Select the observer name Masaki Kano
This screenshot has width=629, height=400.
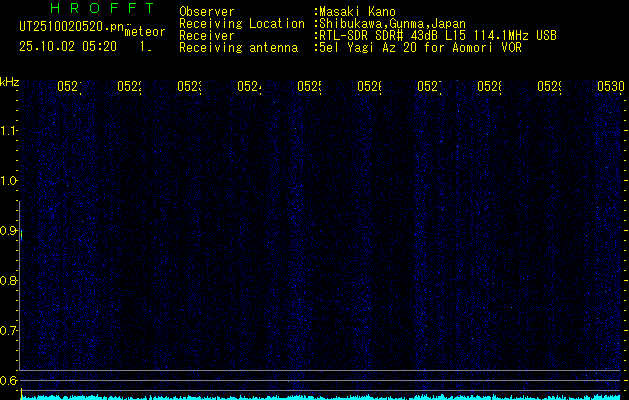(357, 12)
